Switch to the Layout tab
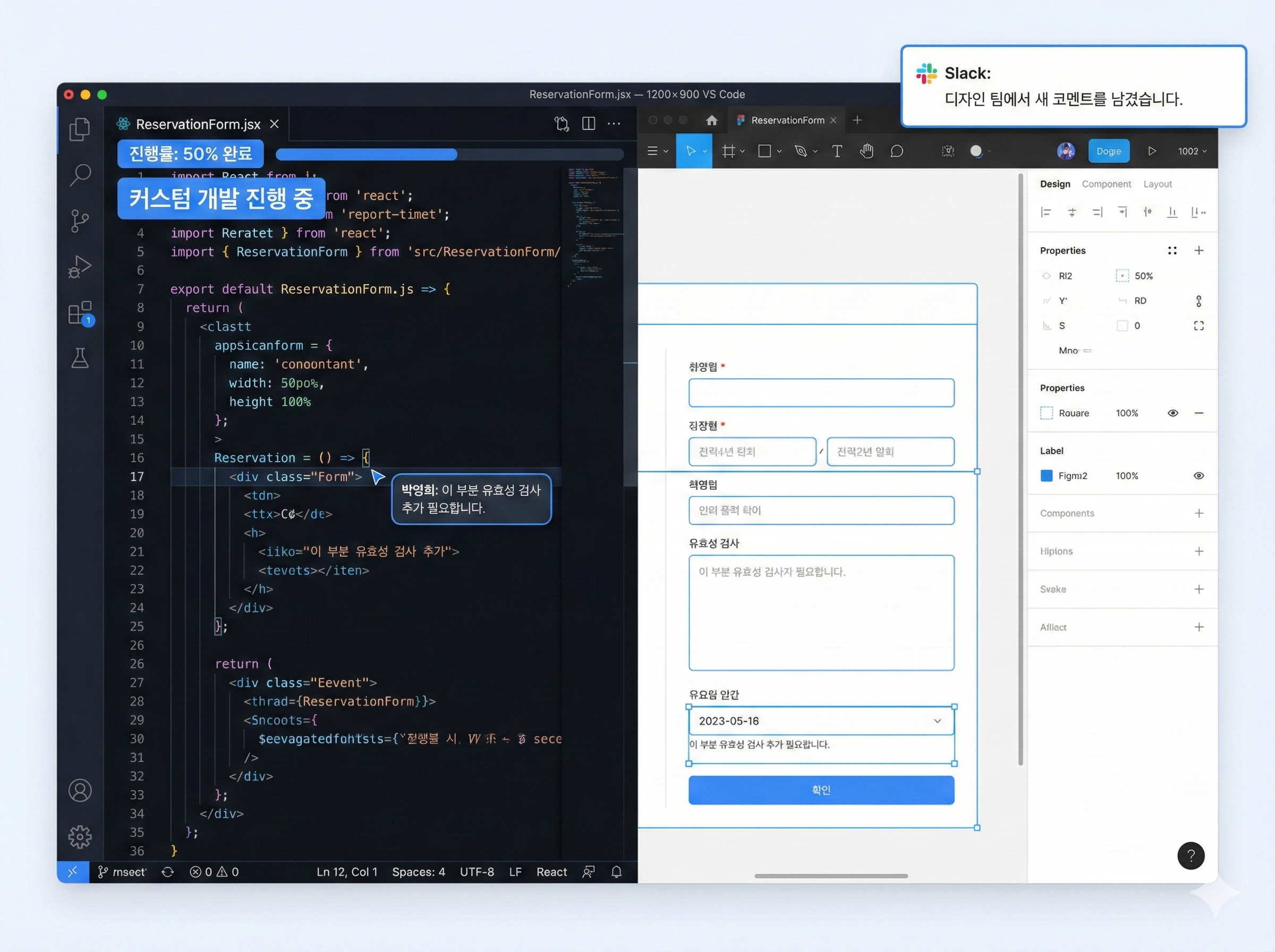The image size is (1275, 952). coord(1157,184)
